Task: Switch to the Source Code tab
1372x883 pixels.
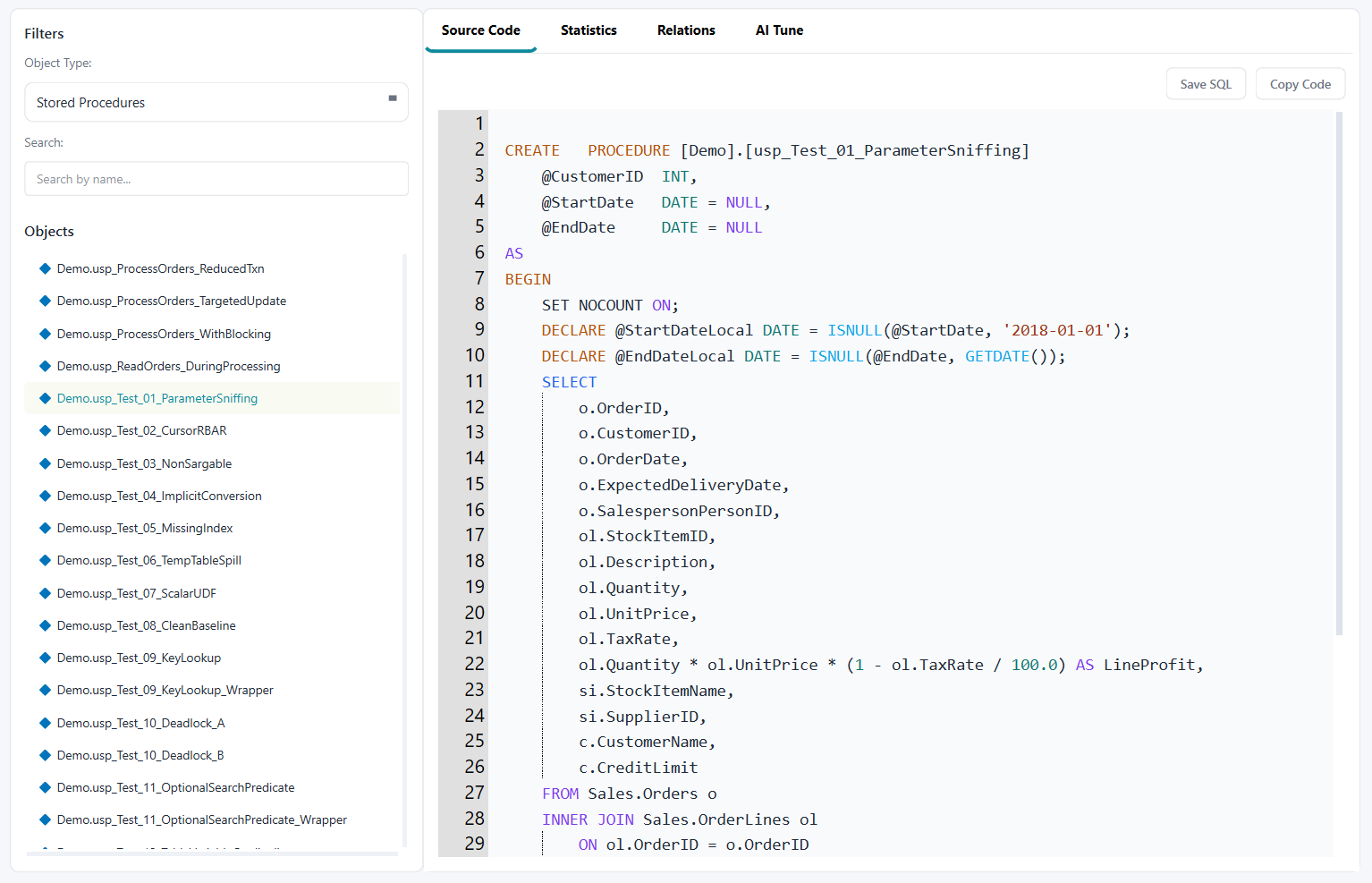Action: (x=481, y=30)
